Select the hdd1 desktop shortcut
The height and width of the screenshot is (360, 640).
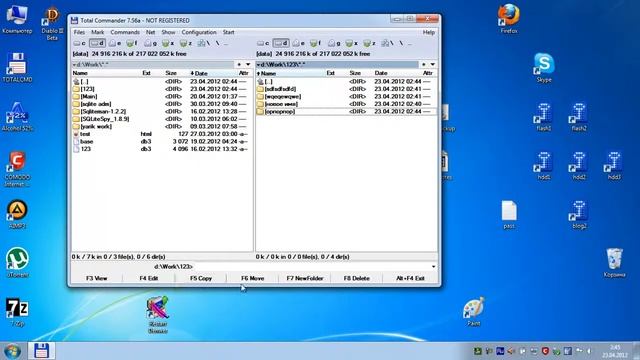coord(544,165)
